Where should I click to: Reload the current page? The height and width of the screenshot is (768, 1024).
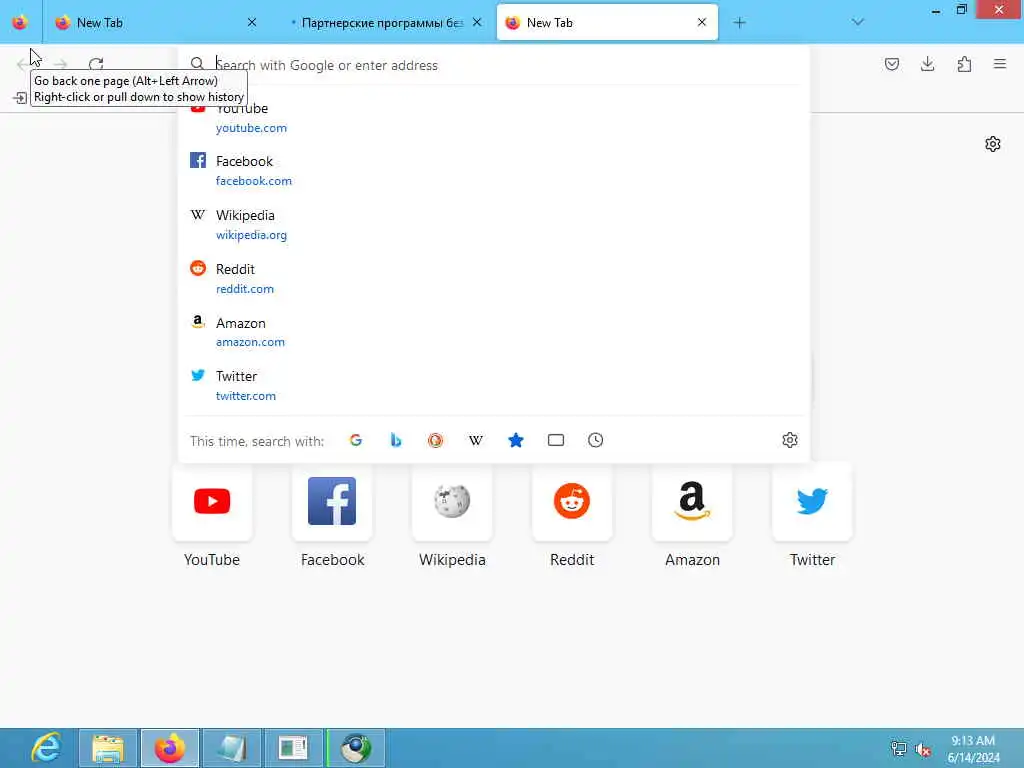(96, 64)
